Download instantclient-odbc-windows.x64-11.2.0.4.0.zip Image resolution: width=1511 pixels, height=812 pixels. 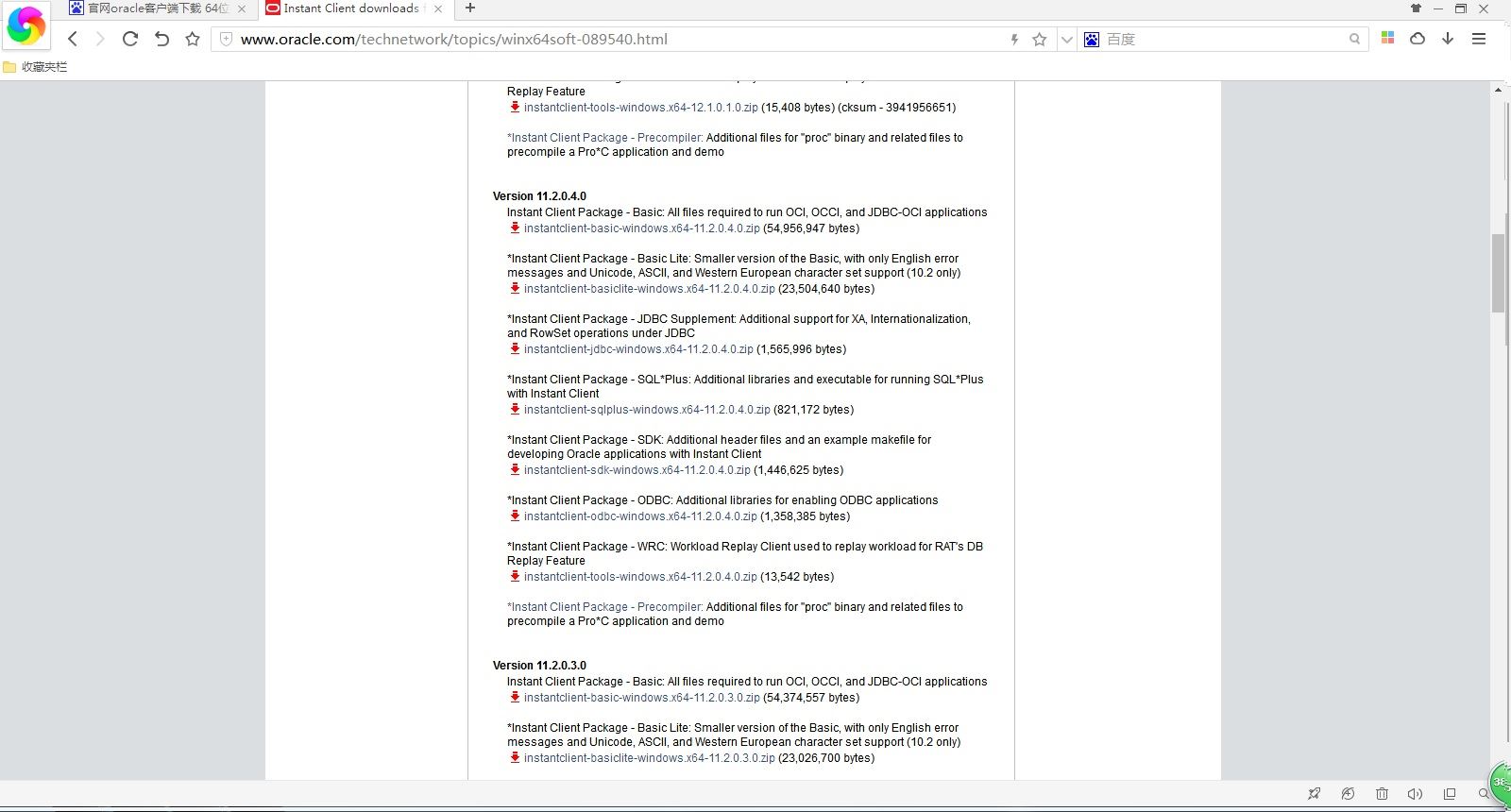[640, 516]
